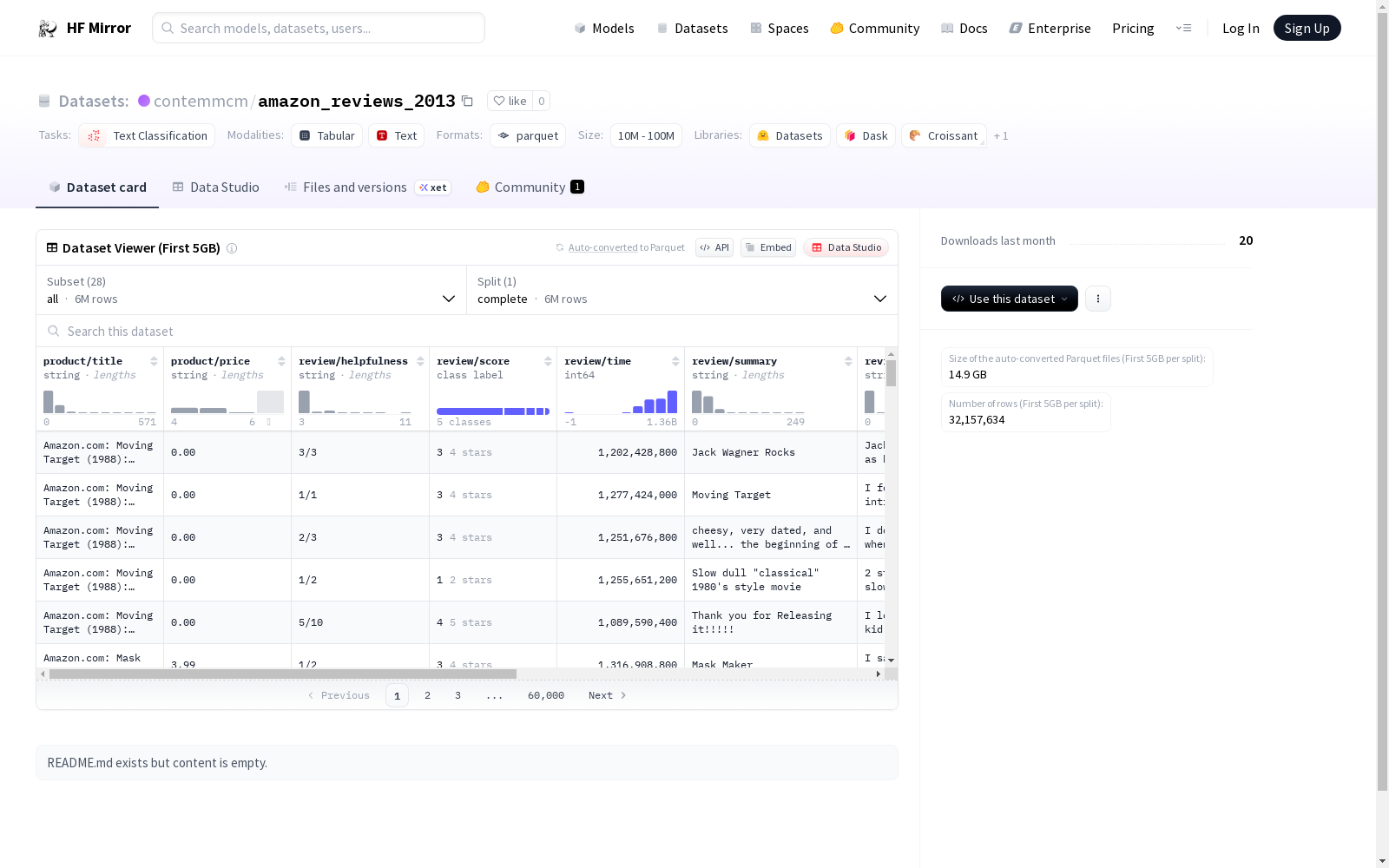Open the Files and versions tab

367,187
